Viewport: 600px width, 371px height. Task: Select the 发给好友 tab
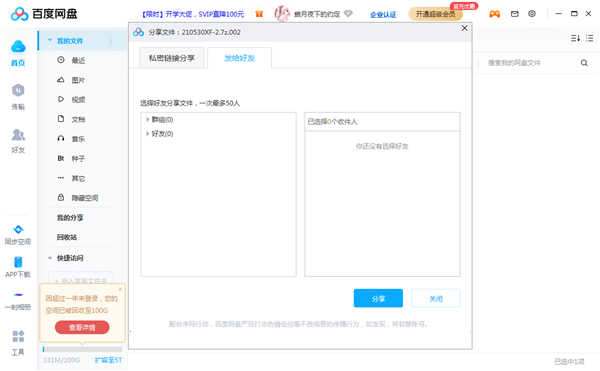(240, 58)
